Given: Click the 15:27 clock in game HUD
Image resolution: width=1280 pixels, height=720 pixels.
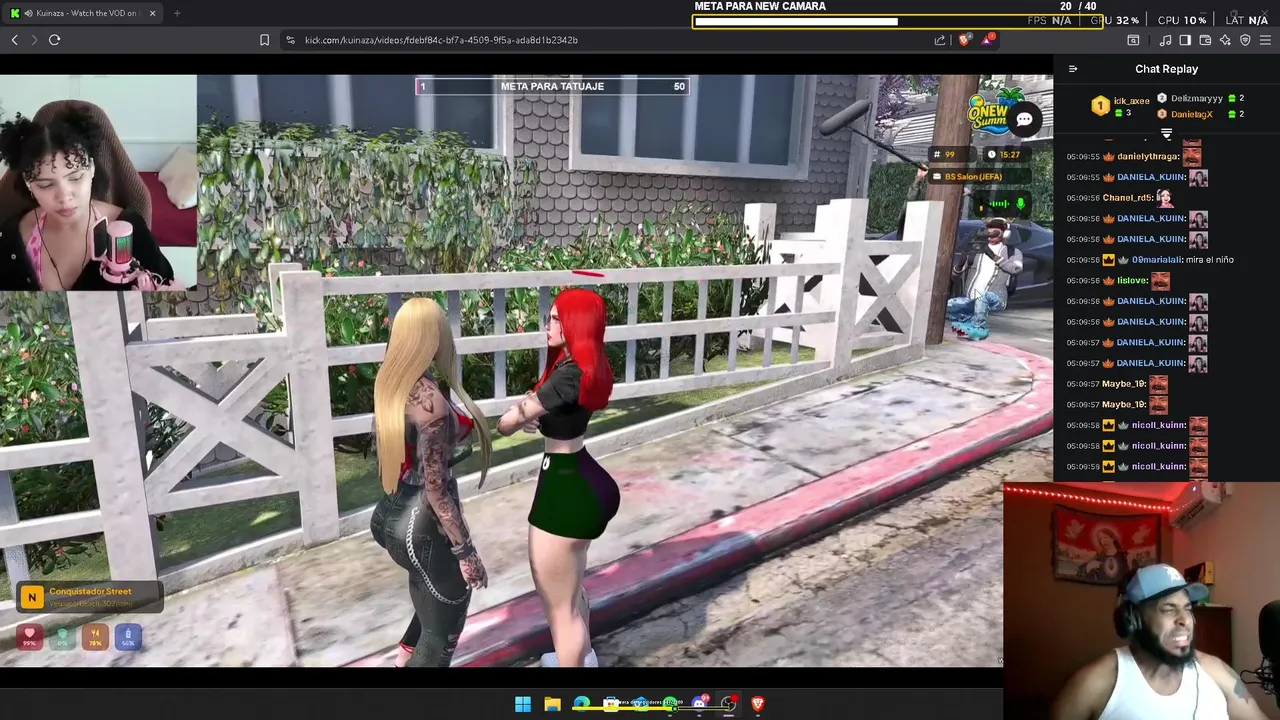Looking at the screenshot, I should click(1010, 154).
